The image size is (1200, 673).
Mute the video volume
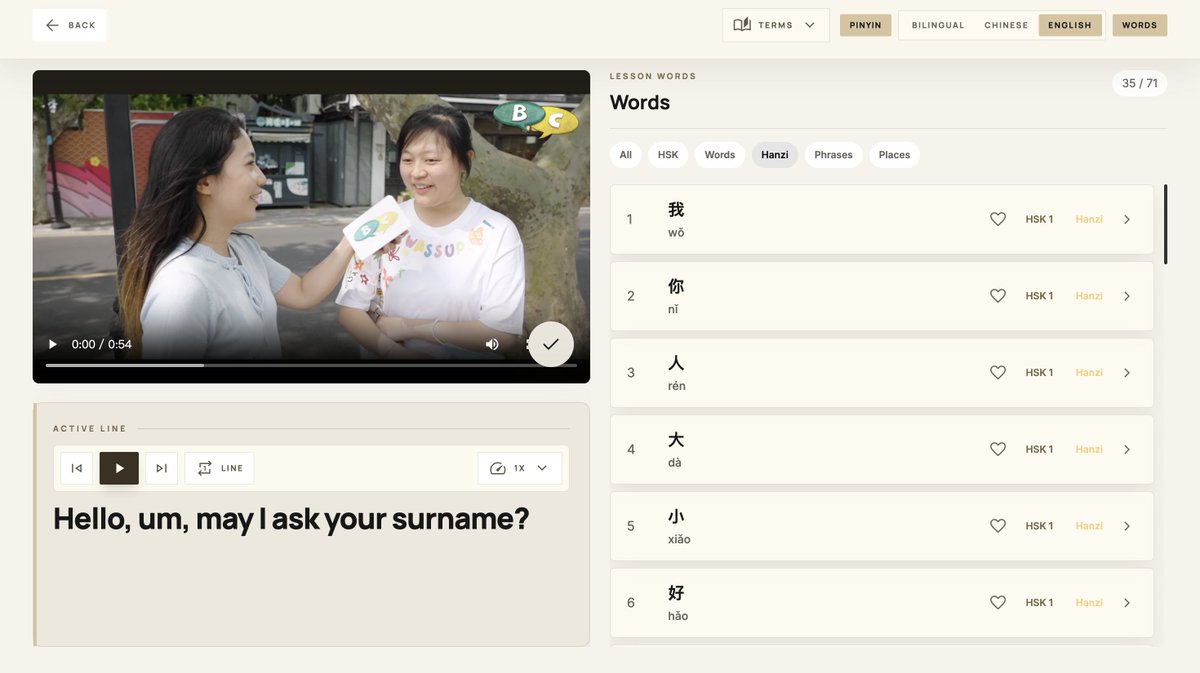coord(492,344)
